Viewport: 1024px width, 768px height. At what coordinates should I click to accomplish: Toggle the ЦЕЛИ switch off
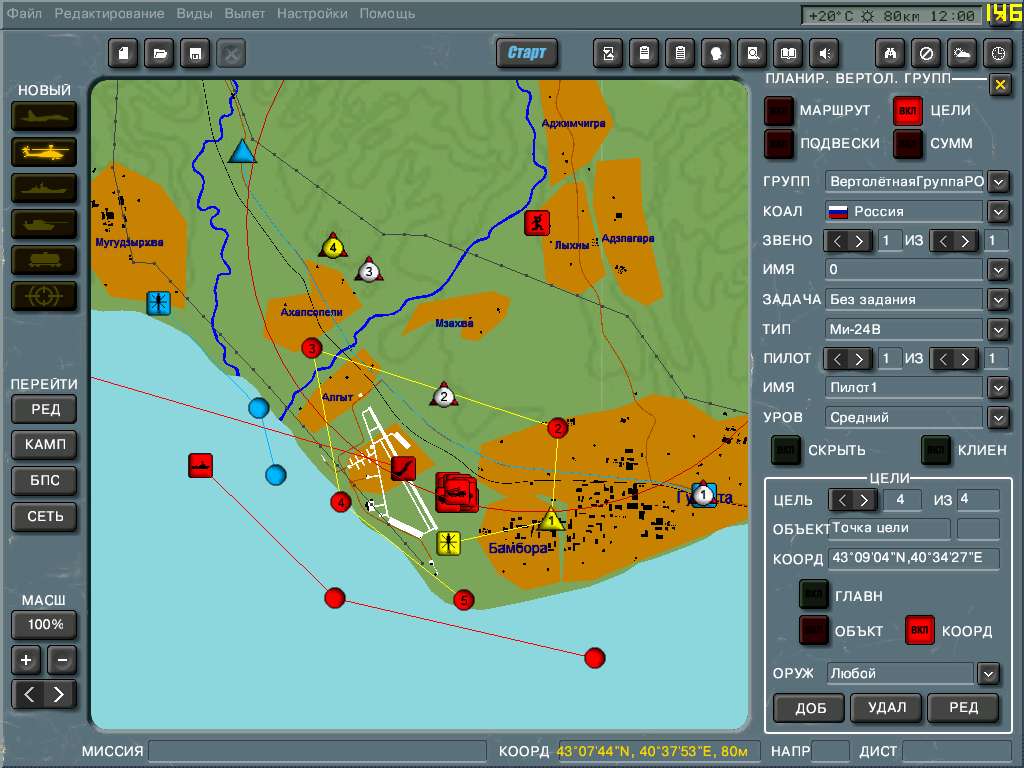tap(908, 111)
